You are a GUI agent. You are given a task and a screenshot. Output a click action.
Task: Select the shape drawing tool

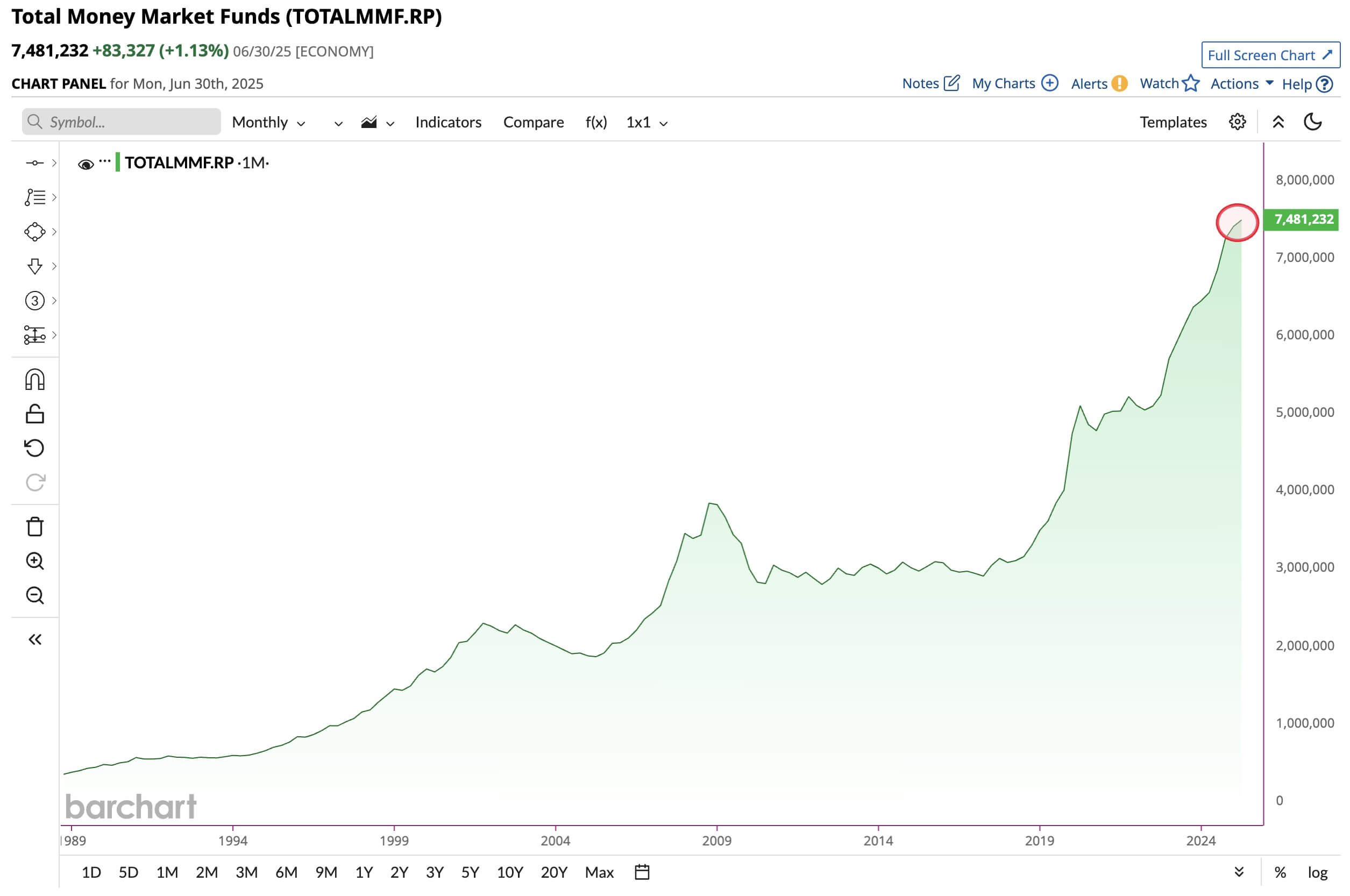(x=35, y=231)
